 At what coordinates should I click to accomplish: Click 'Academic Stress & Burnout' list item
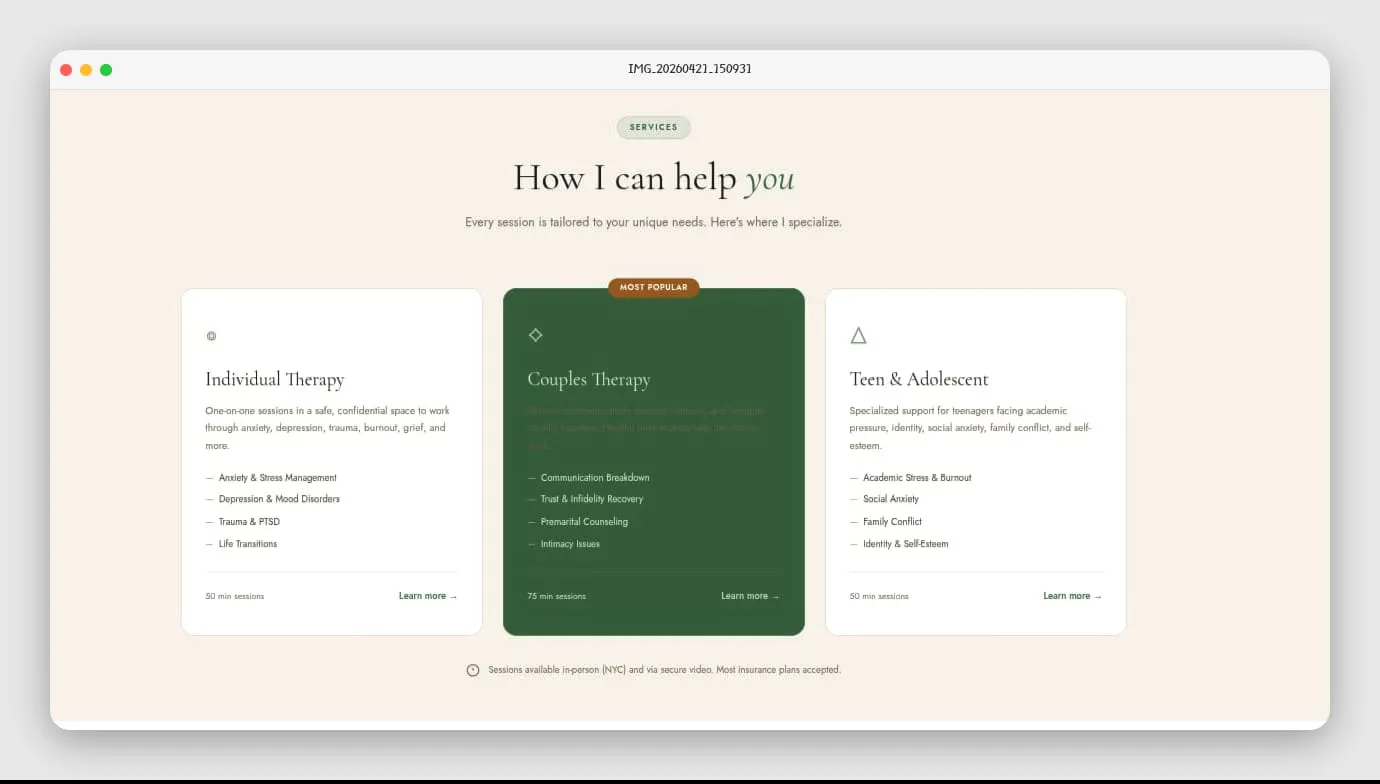pyautogui.click(x=917, y=478)
